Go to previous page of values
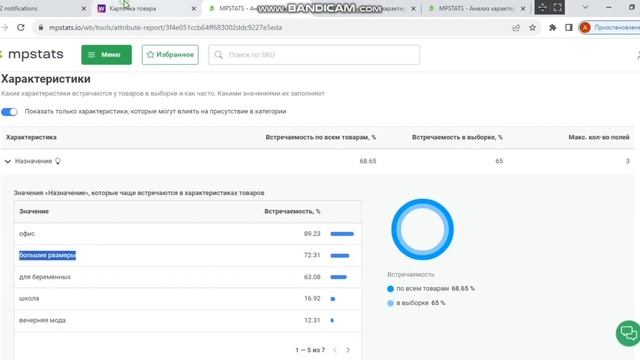Screen dimensions: 640x360 click(x=335, y=350)
